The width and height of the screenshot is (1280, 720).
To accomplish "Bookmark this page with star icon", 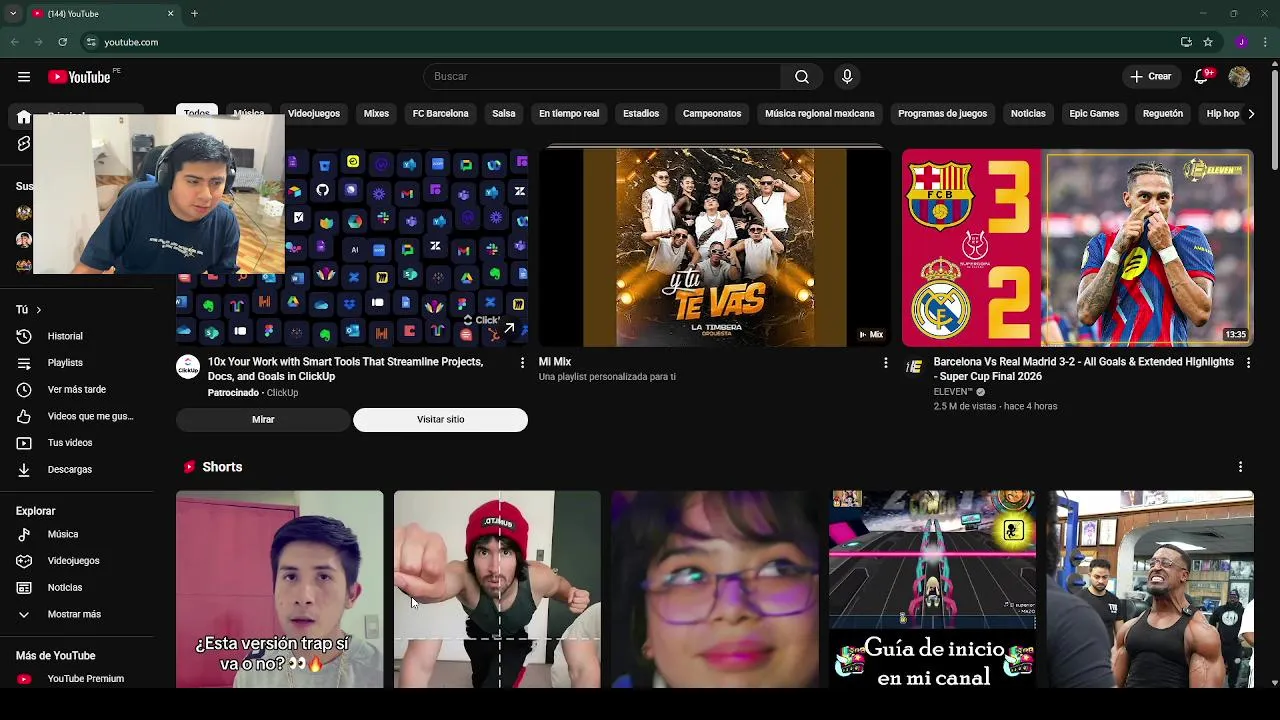I will pos(1208,42).
